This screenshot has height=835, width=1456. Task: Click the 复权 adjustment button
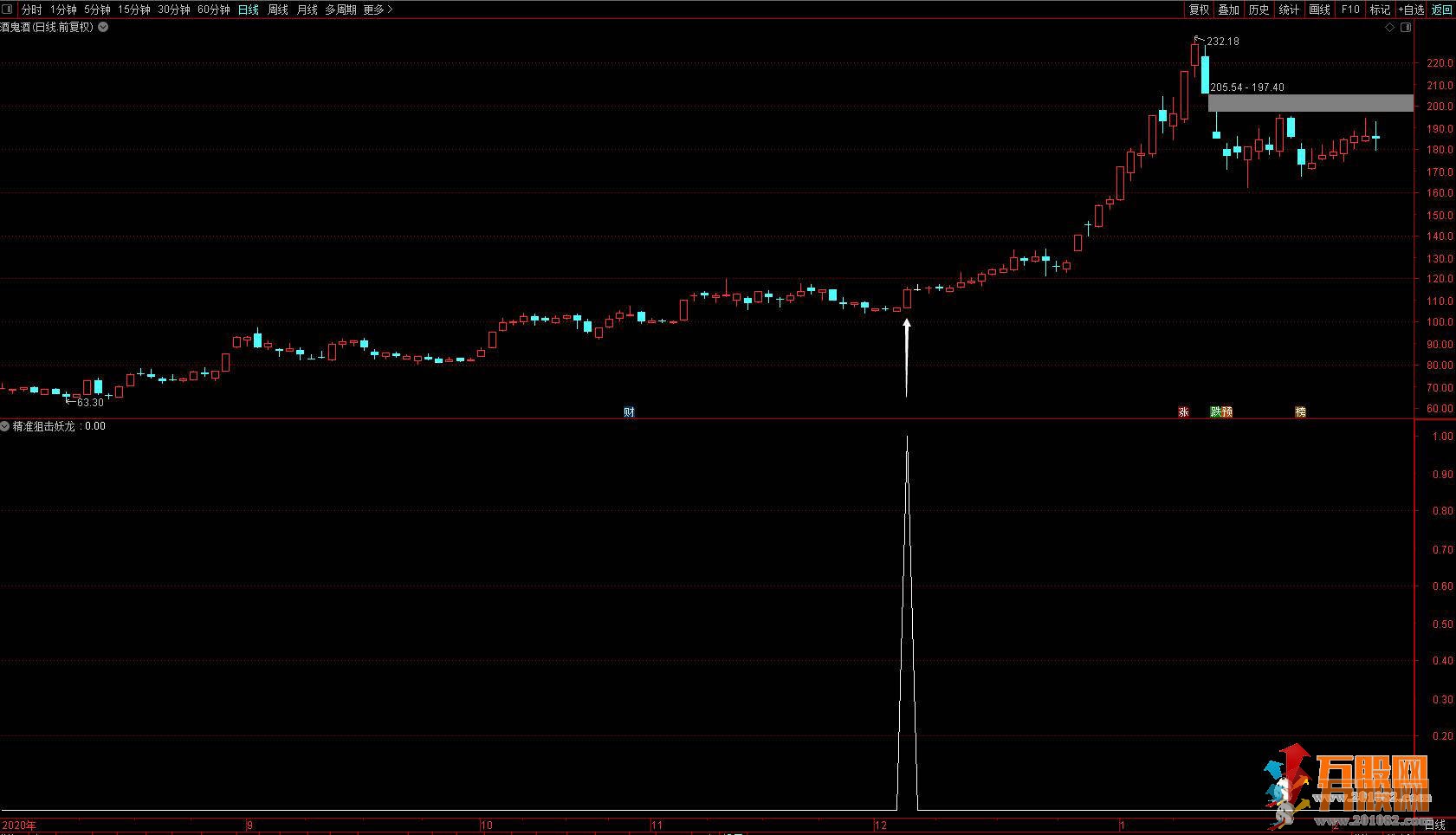[1199, 10]
